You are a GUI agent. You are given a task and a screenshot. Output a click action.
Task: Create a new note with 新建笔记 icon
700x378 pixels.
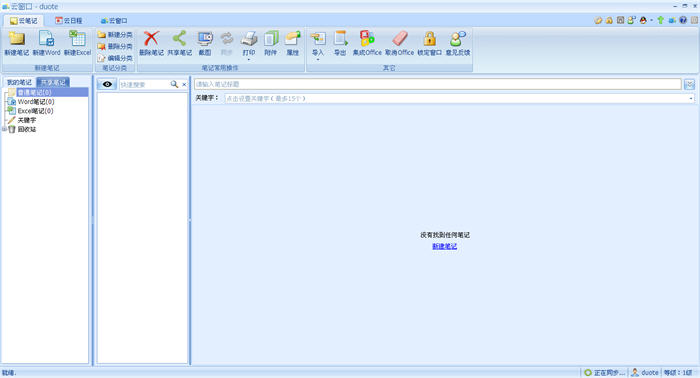coord(17,43)
